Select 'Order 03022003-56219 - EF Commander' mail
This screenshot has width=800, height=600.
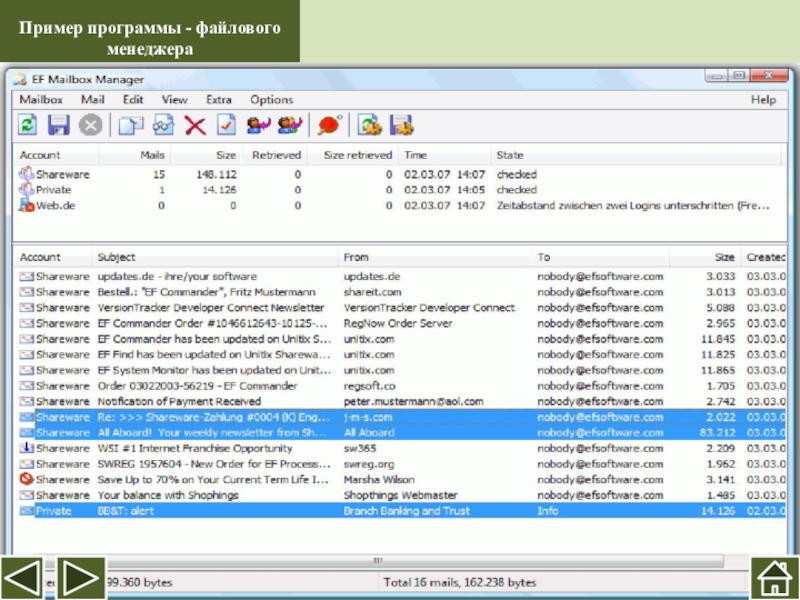pos(402,386)
